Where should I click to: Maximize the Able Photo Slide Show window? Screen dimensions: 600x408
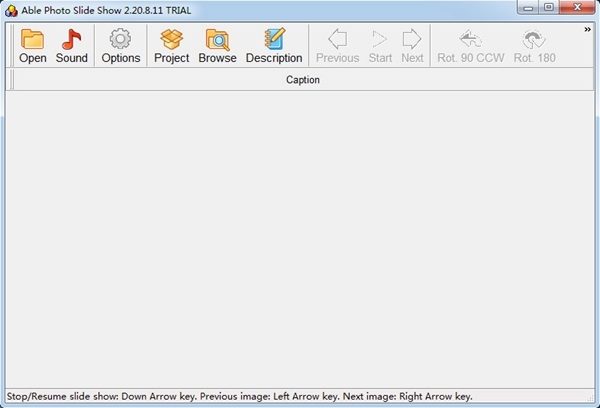[x=549, y=7]
